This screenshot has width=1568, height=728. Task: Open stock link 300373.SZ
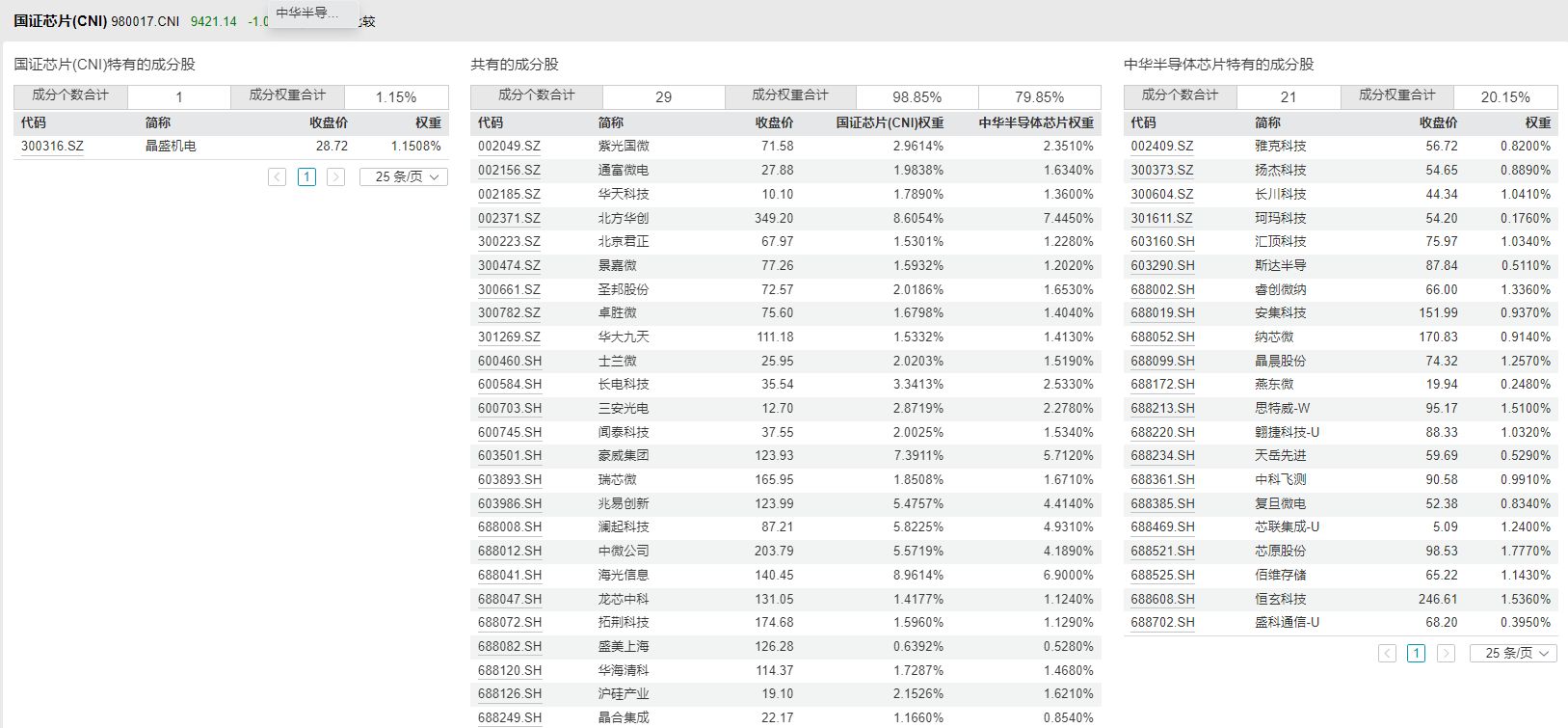click(x=1162, y=171)
